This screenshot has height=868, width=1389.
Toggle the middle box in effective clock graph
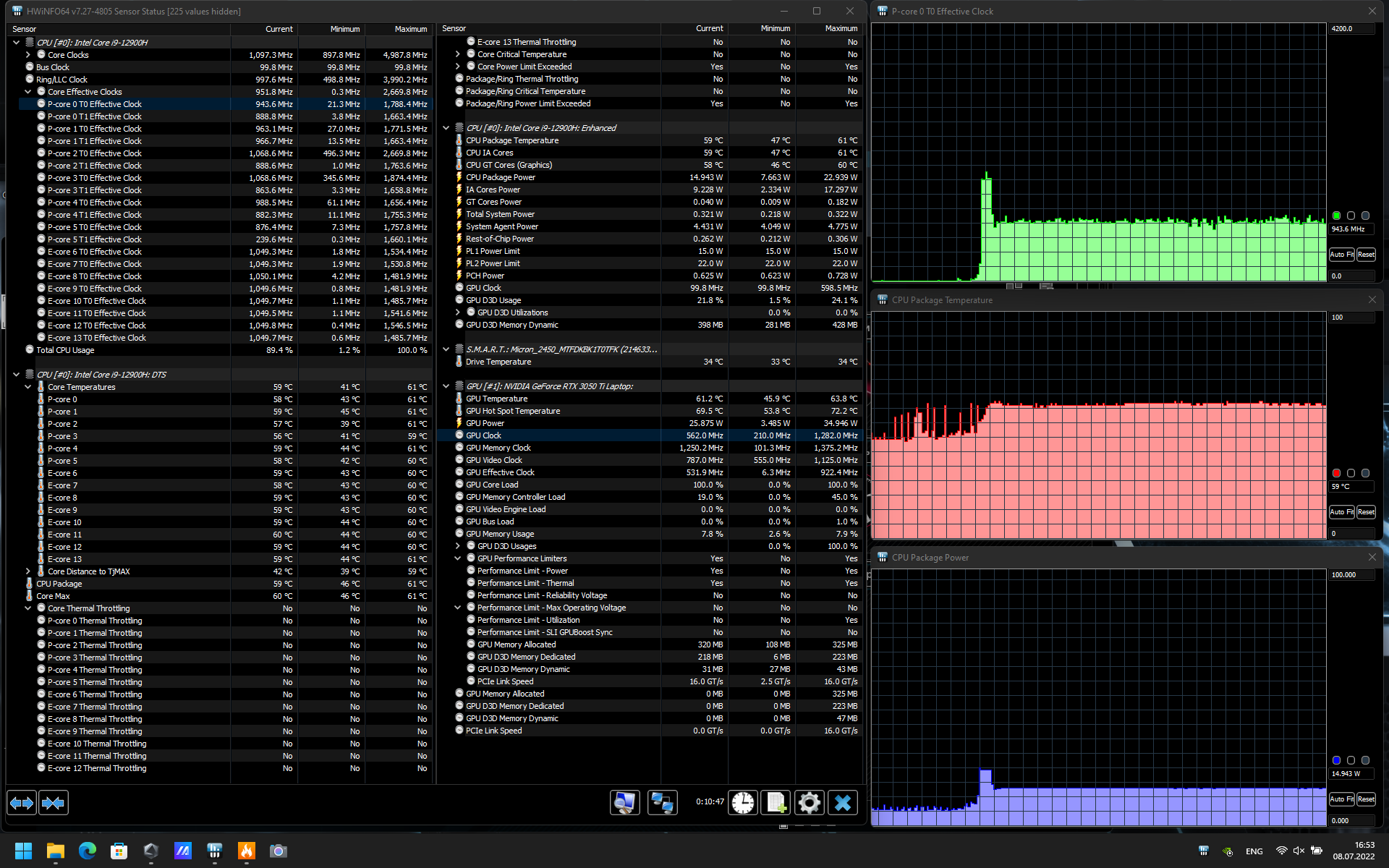click(x=1351, y=216)
